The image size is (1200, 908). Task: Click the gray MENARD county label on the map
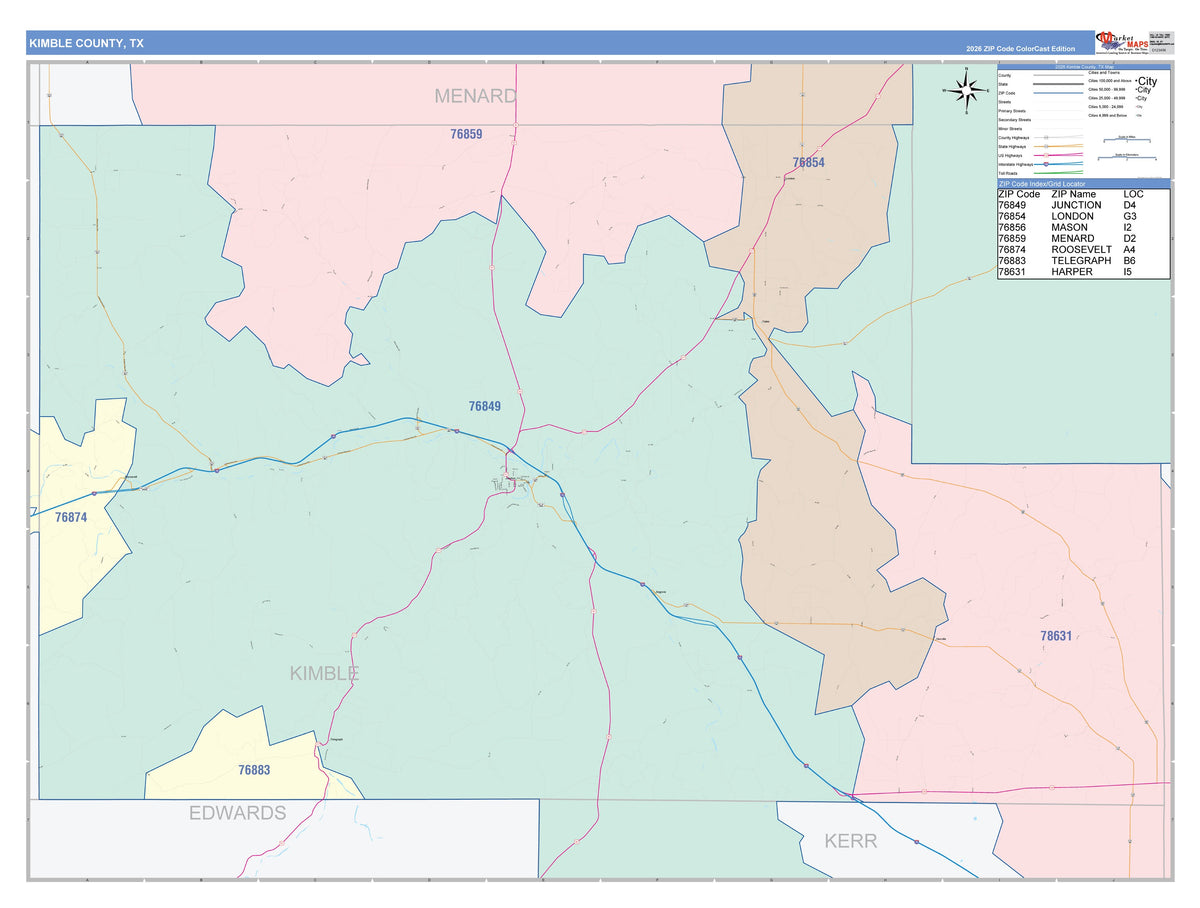475,96
